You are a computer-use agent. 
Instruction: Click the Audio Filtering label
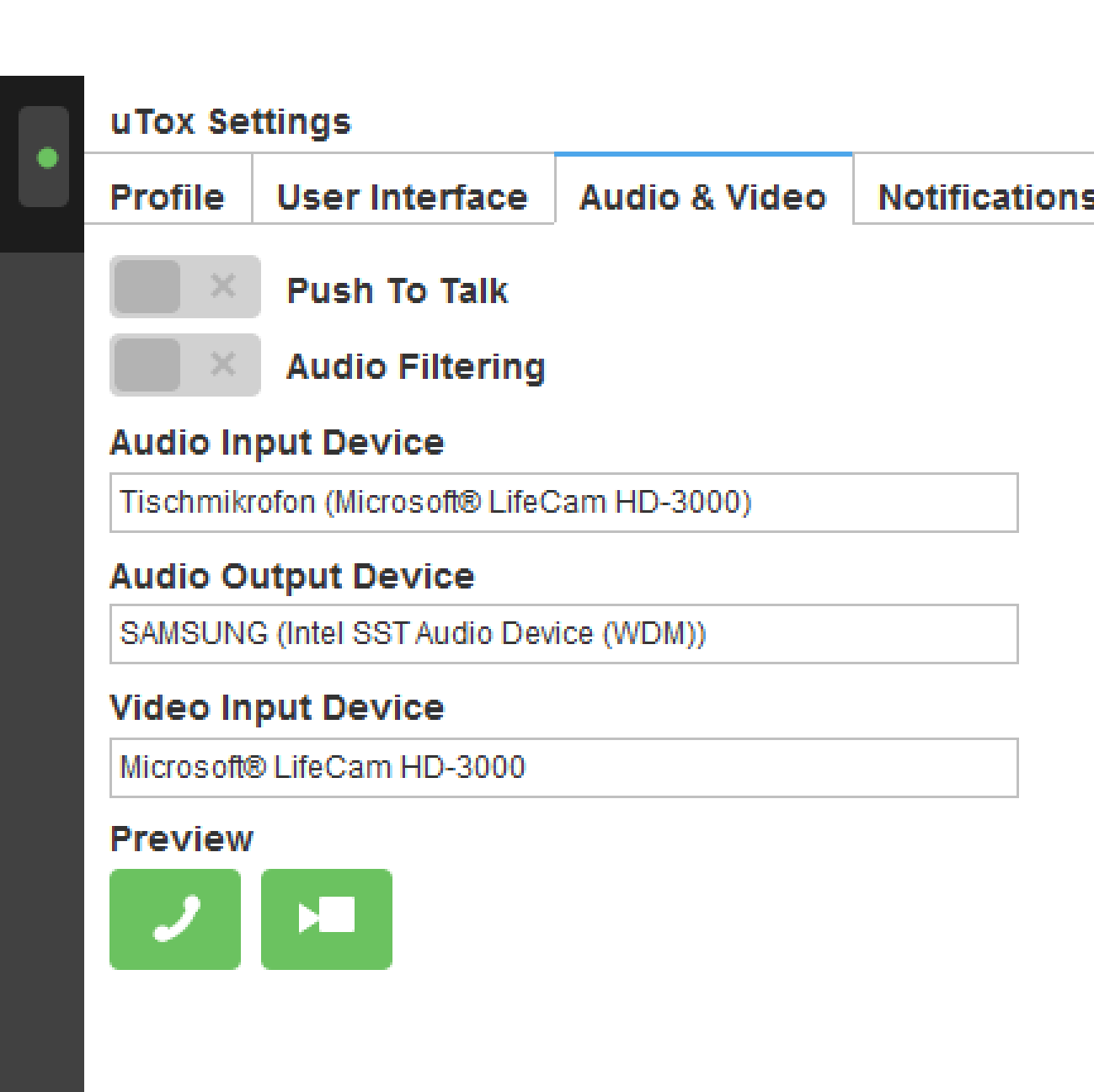(416, 367)
